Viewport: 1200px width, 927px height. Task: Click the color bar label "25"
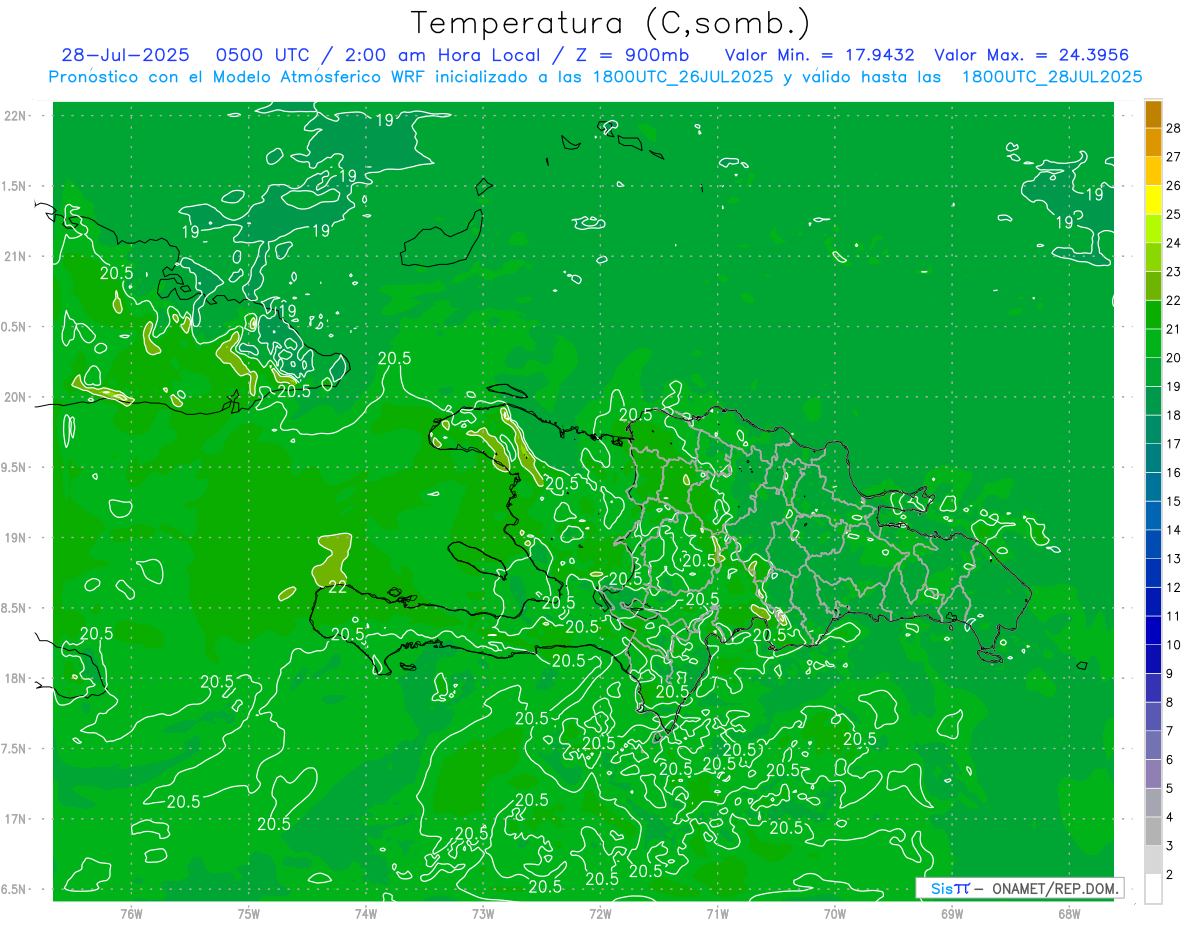1173,214
